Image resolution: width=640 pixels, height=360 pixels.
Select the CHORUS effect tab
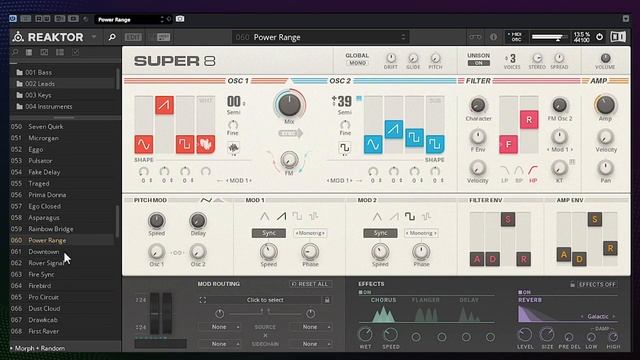coord(383,300)
